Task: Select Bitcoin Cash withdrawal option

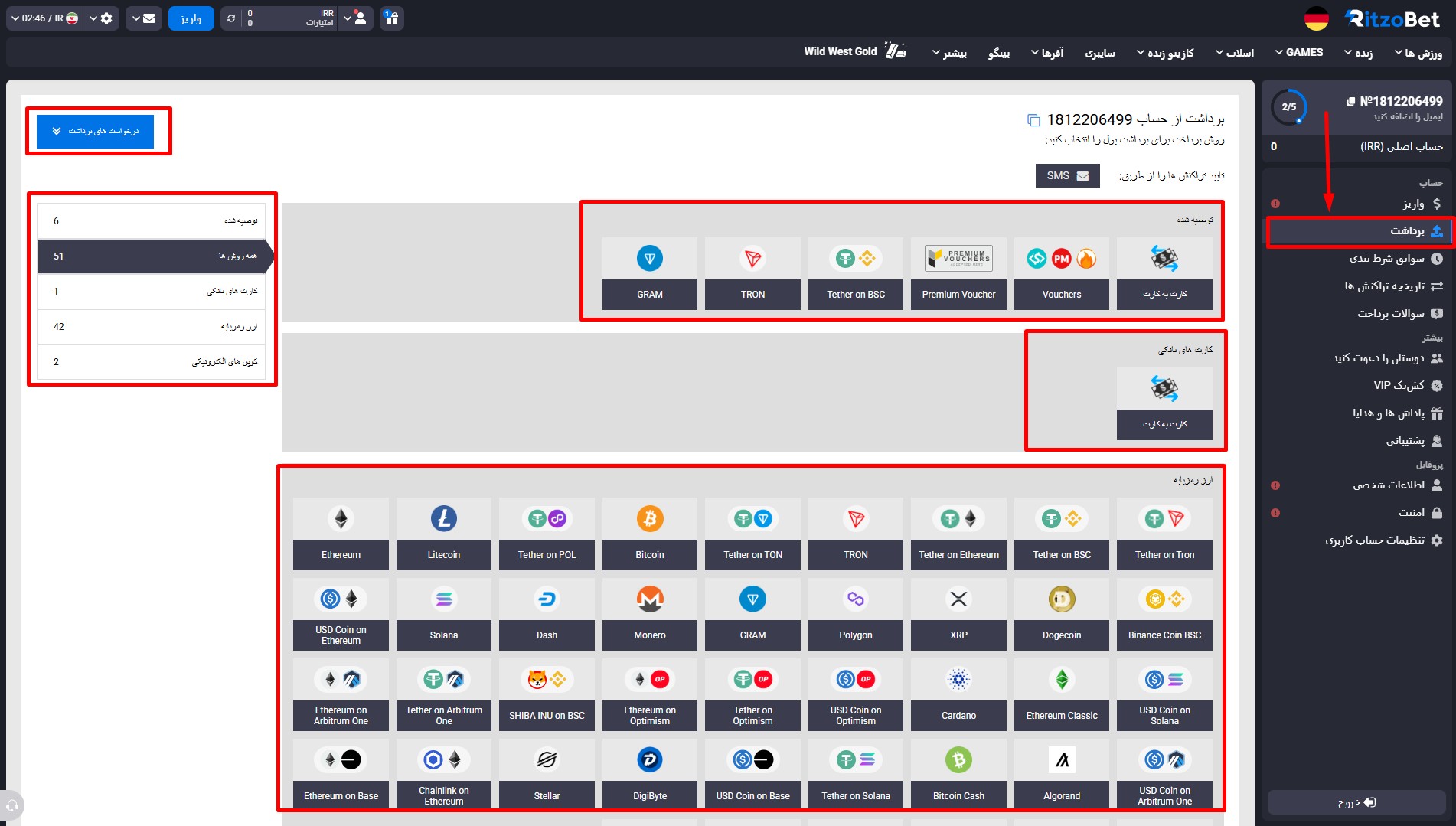Action: (958, 775)
